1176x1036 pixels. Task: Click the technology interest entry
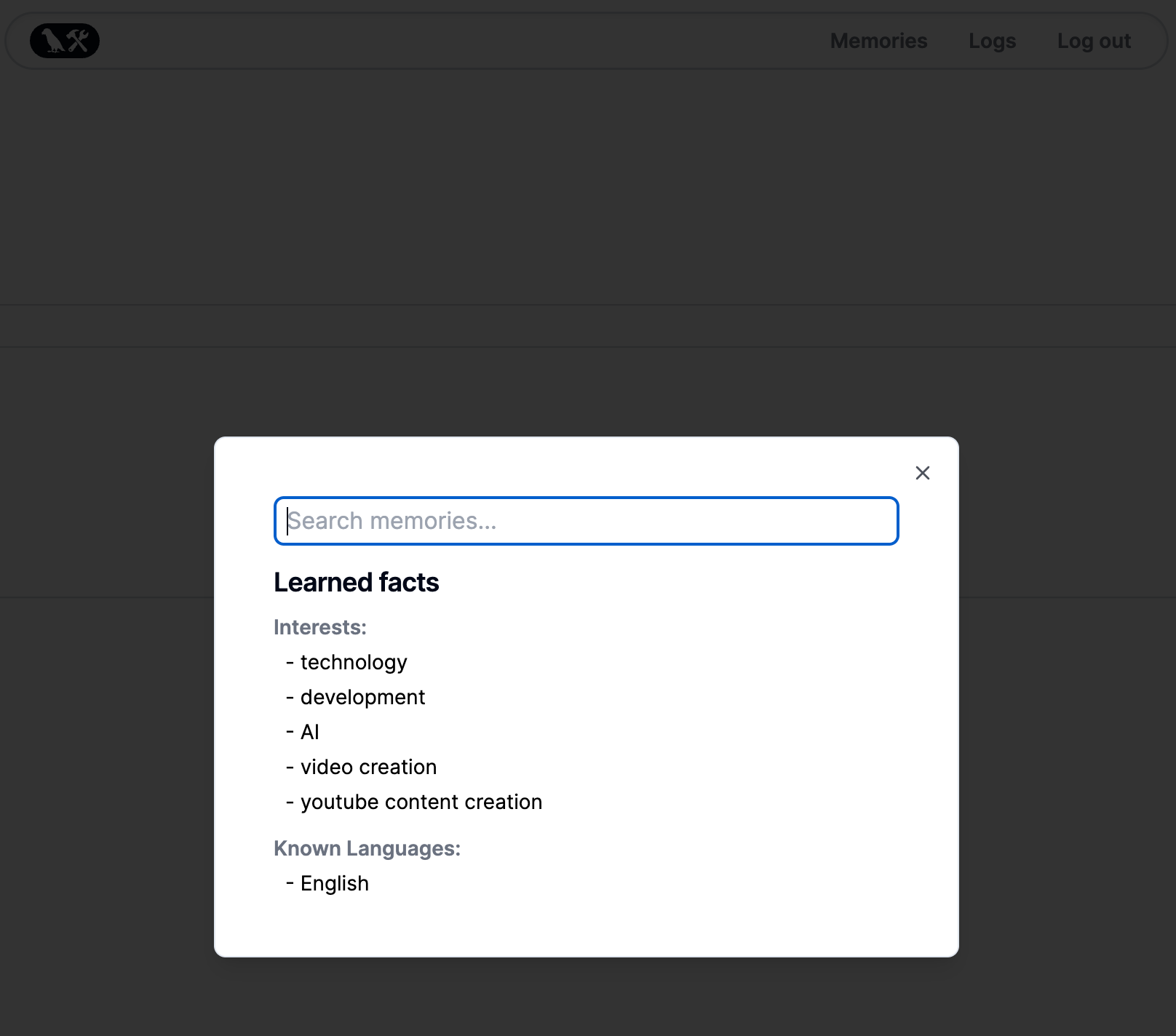pos(354,663)
